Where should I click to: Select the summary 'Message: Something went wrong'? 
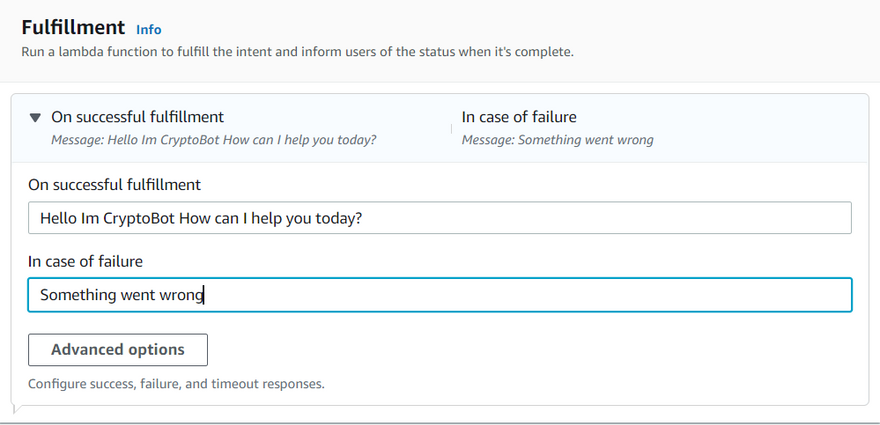pos(557,140)
